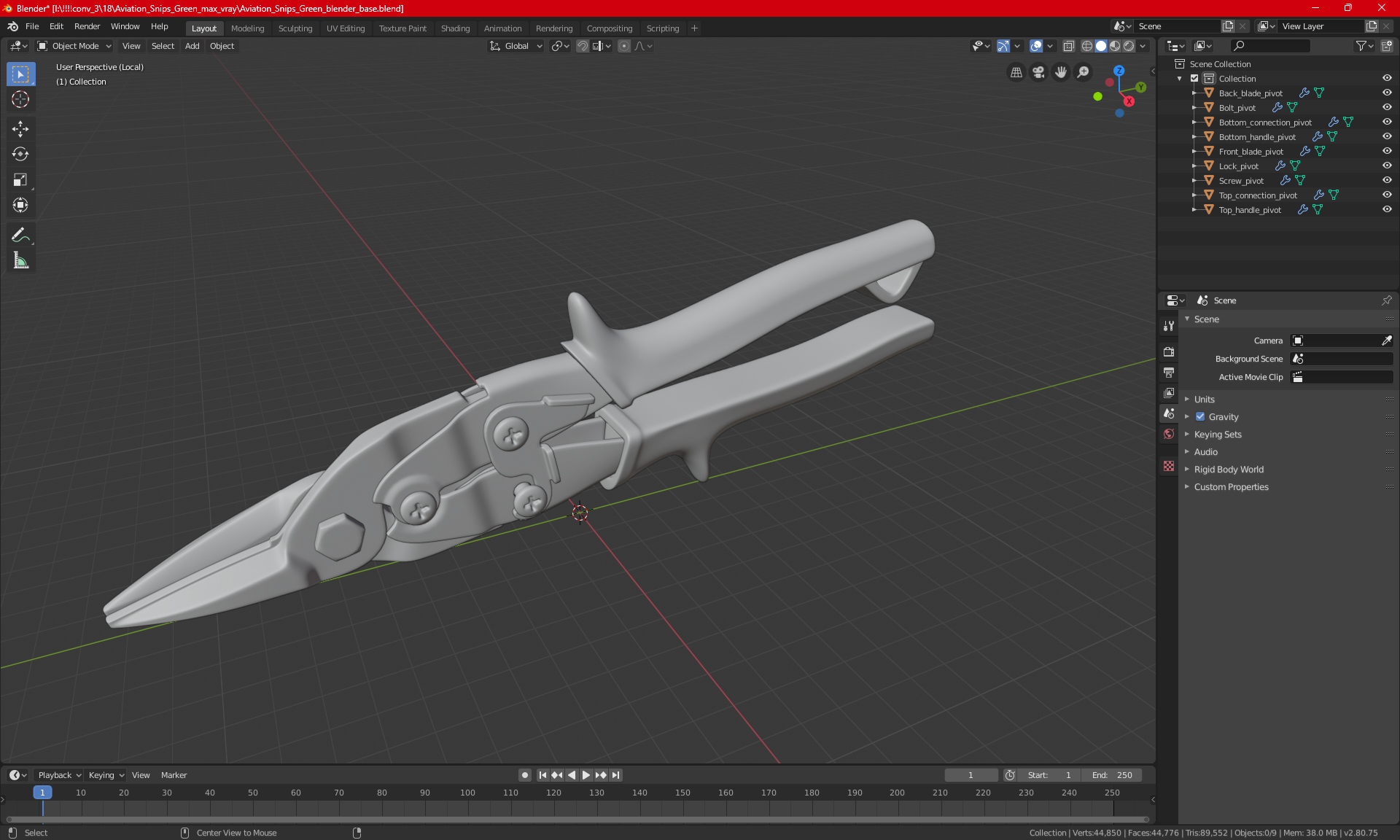Select the Annotate tool

click(x=20, y=235)
